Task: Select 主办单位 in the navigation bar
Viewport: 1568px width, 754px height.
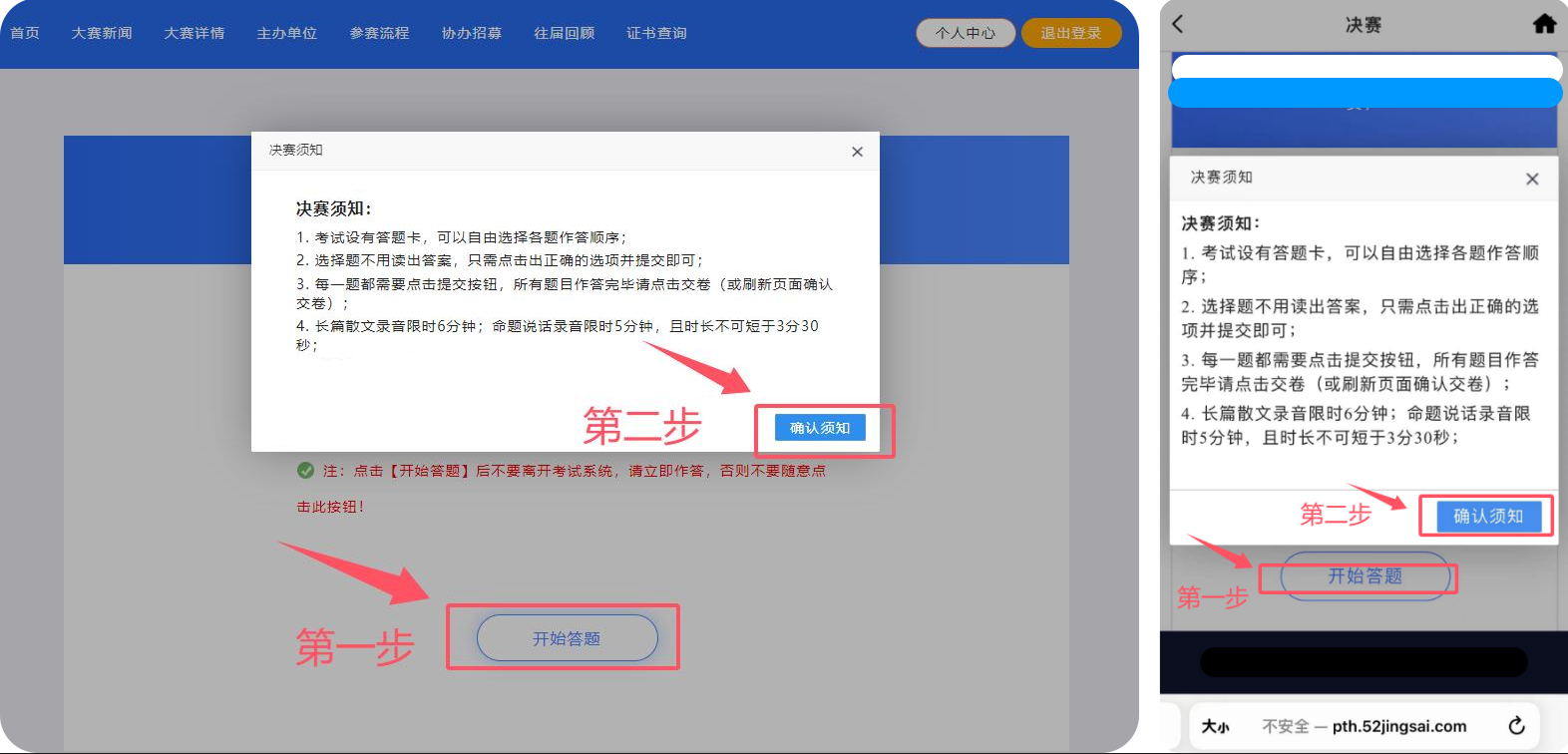Action: 287,33
